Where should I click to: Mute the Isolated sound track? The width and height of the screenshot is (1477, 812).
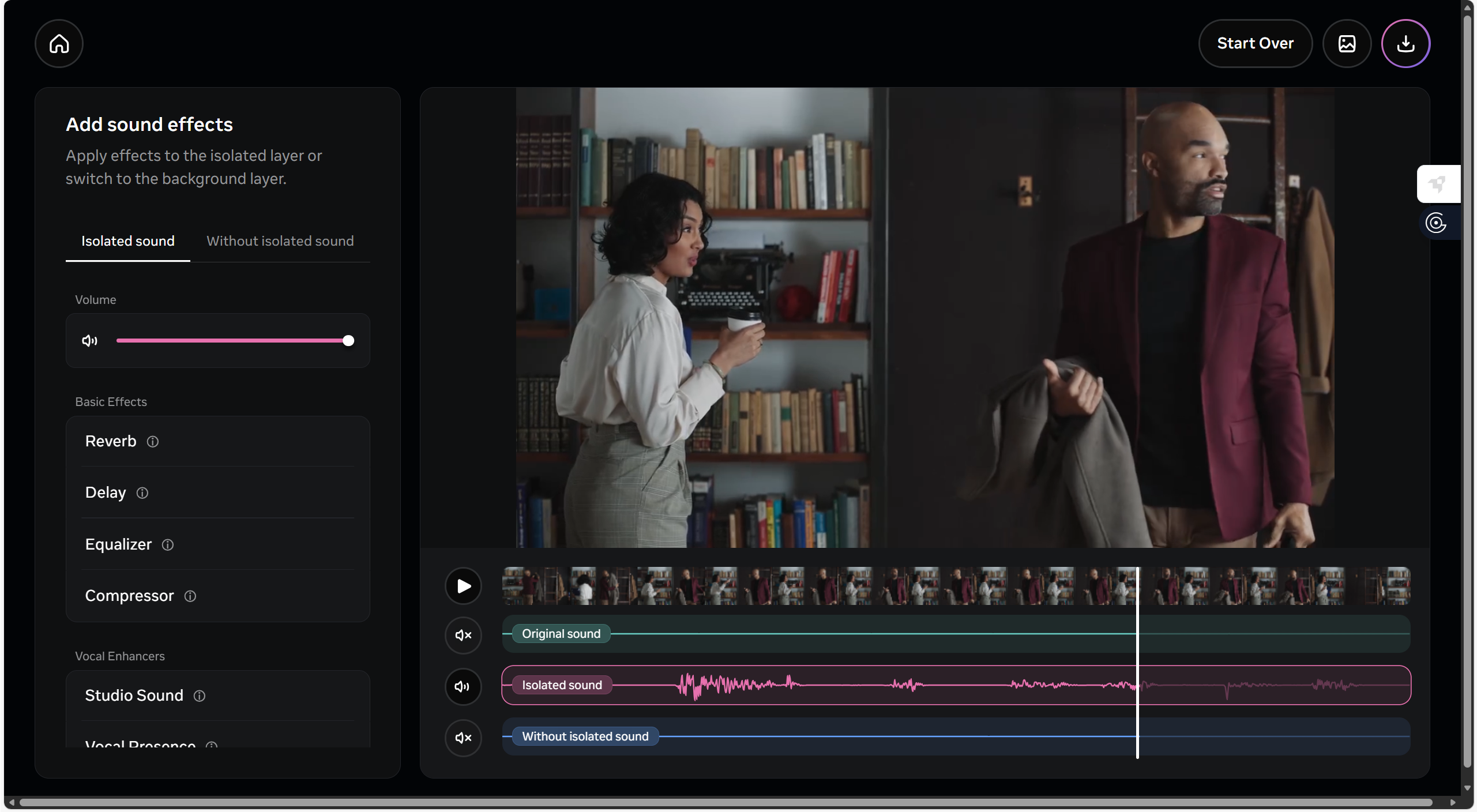463,686
